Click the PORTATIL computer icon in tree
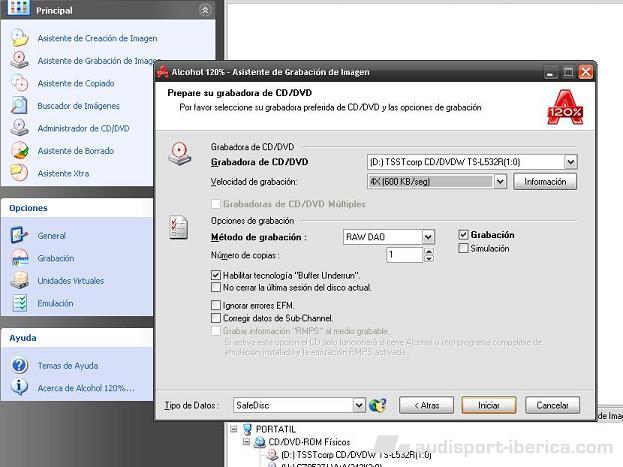Image resolution: width=623 pixels, height=467 pixels. point(247,429)
